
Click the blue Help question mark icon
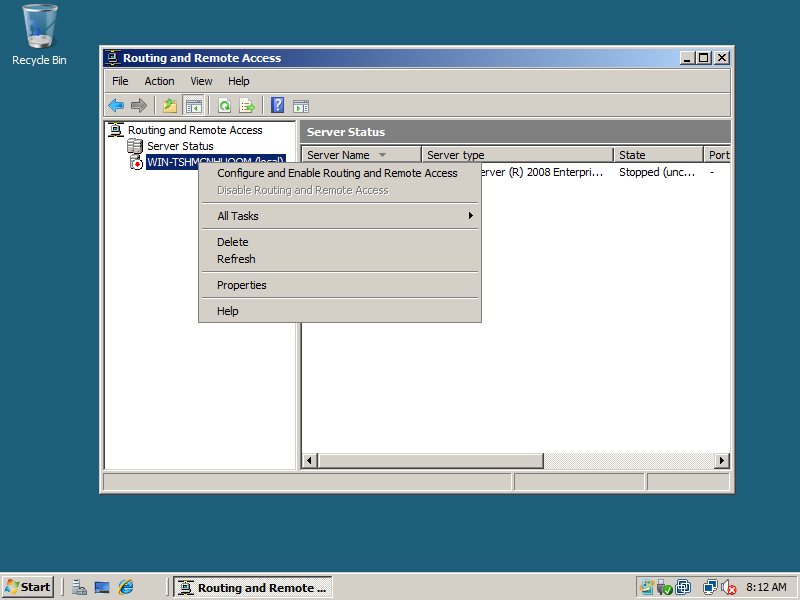278,106
